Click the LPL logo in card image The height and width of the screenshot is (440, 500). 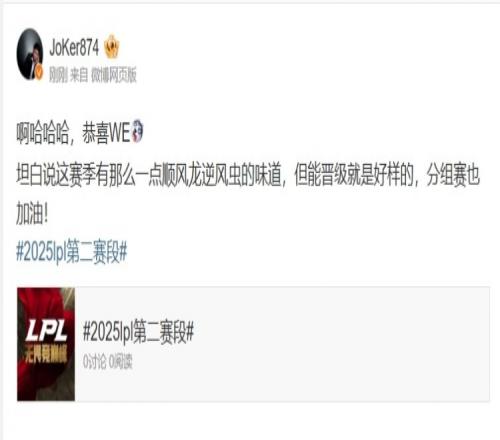click(46, 330)
